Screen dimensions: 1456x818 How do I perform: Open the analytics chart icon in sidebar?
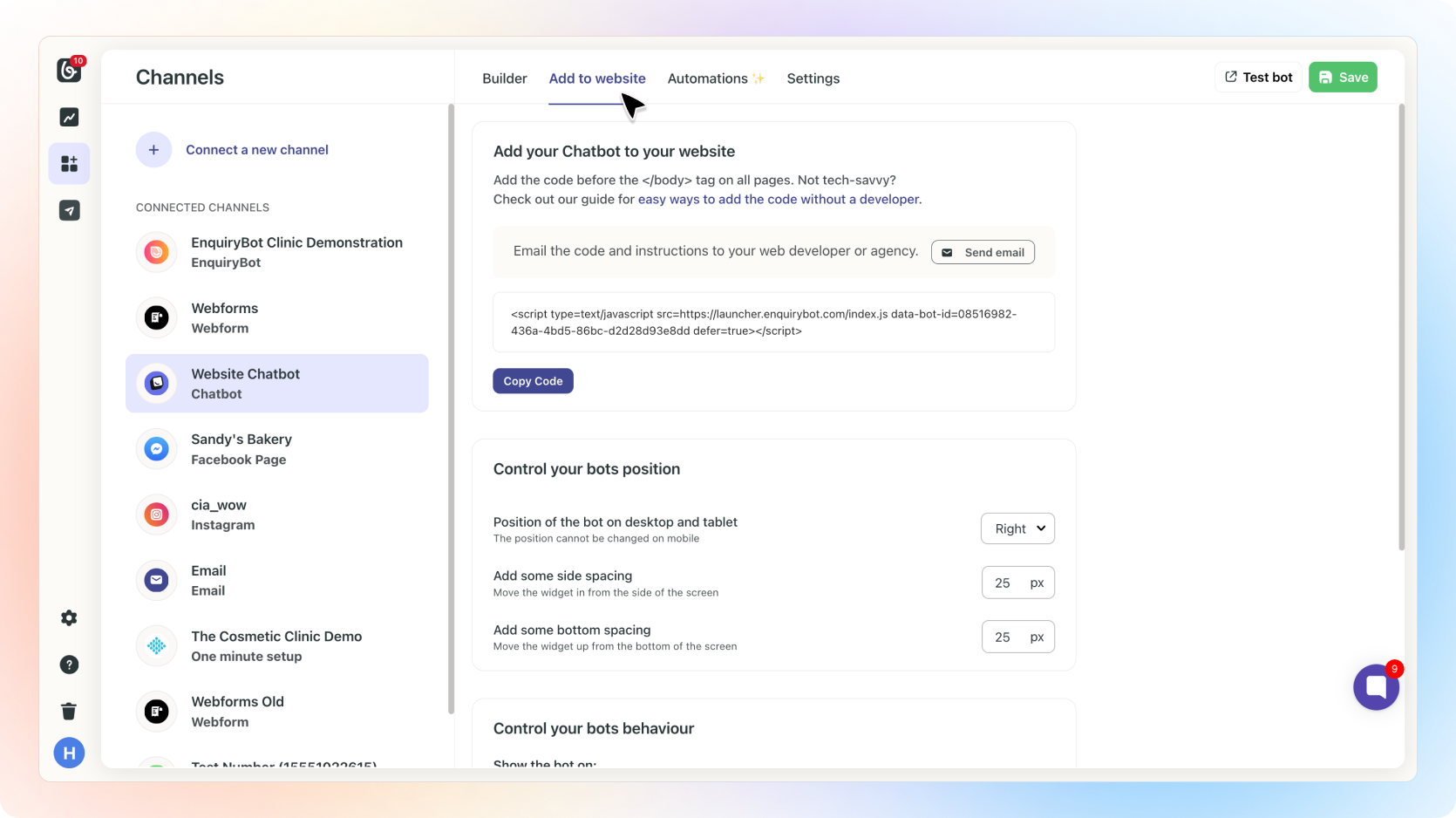pyautogui.click(x=69, y=117)
